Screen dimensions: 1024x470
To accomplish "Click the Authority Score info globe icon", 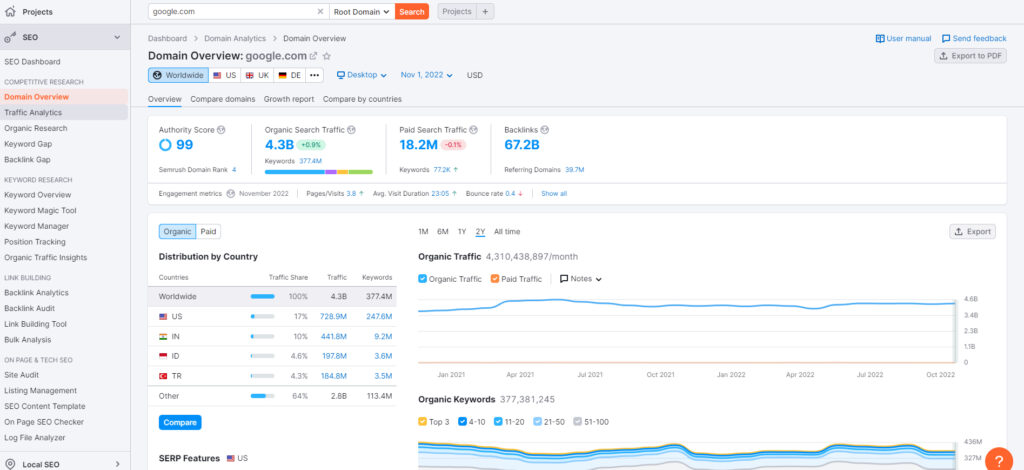I will click(x=221, y=130).
